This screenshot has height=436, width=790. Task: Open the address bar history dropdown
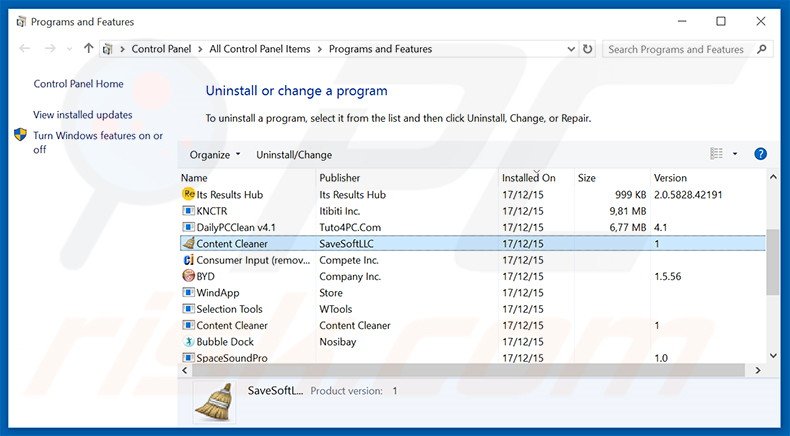click(571, 49)
